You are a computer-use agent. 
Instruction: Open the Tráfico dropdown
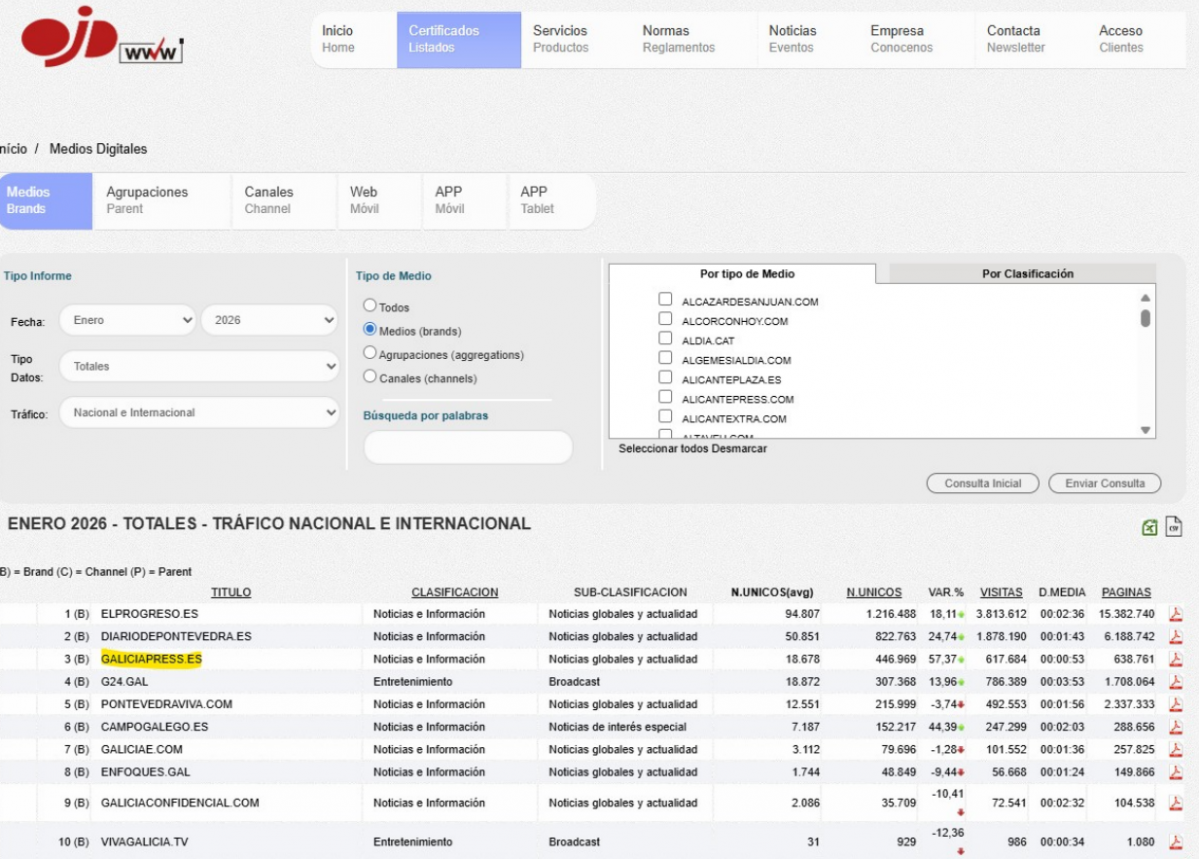tap(199, 412)
